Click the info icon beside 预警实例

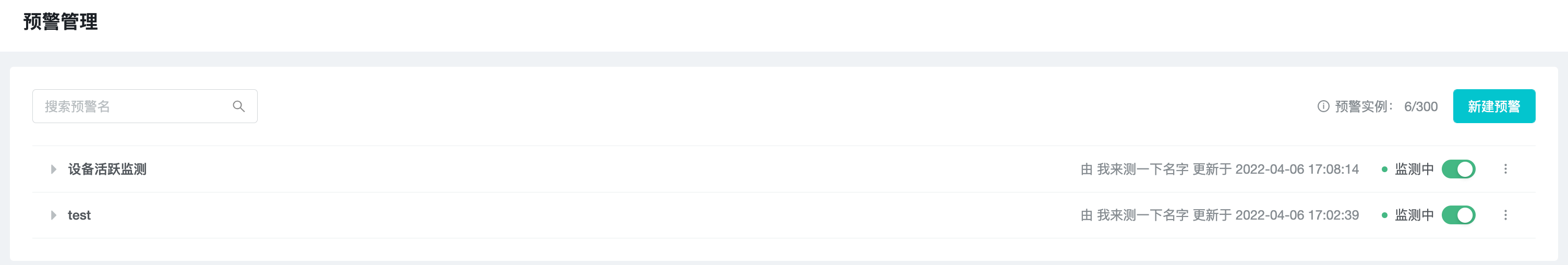pos(1323,106)
